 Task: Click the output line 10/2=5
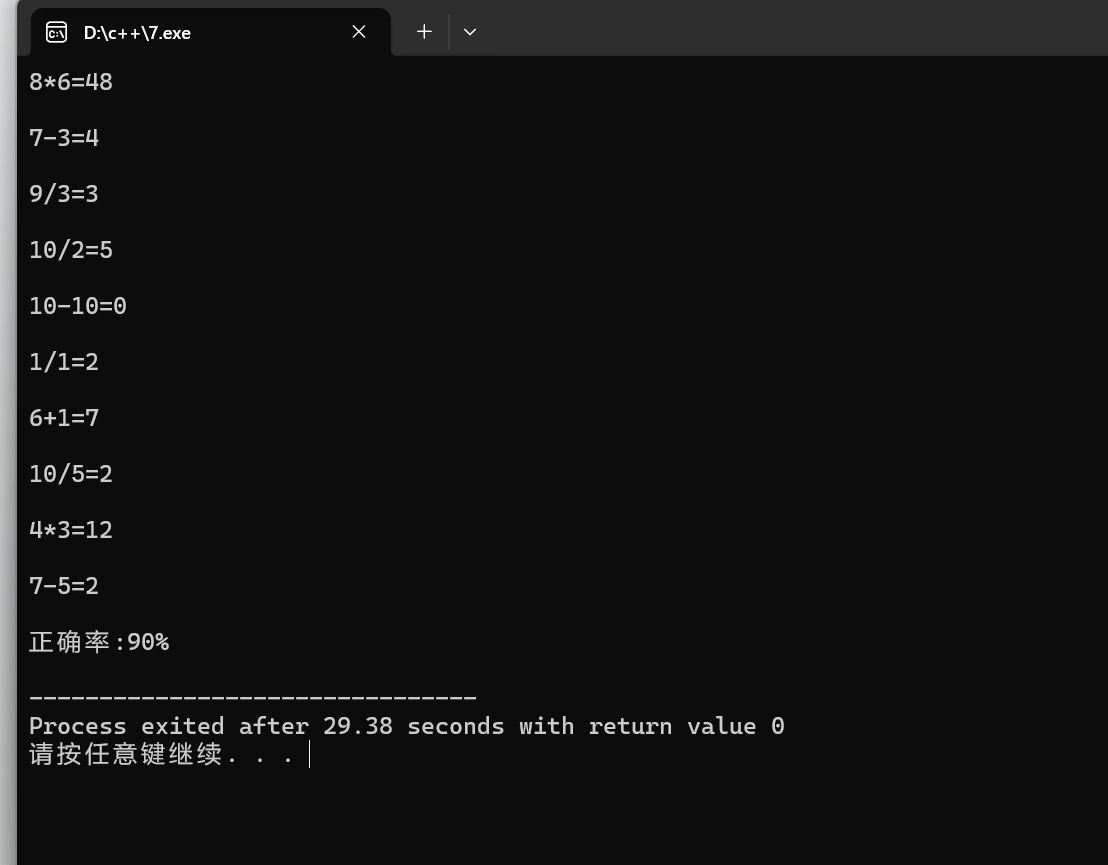coord(71,250)
